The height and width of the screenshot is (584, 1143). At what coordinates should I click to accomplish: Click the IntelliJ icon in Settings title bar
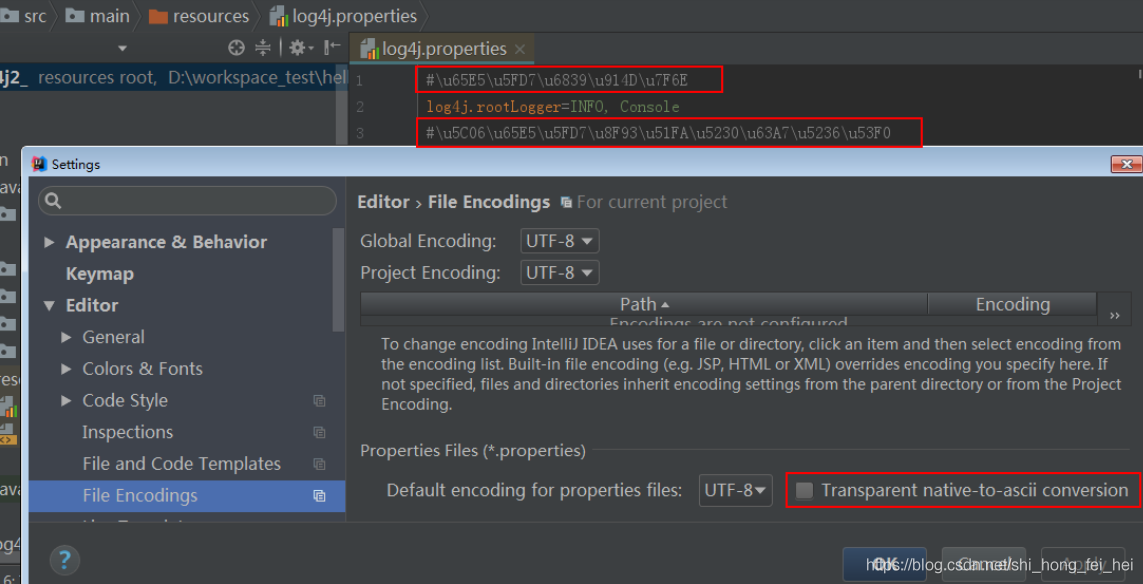coord(39,164)
